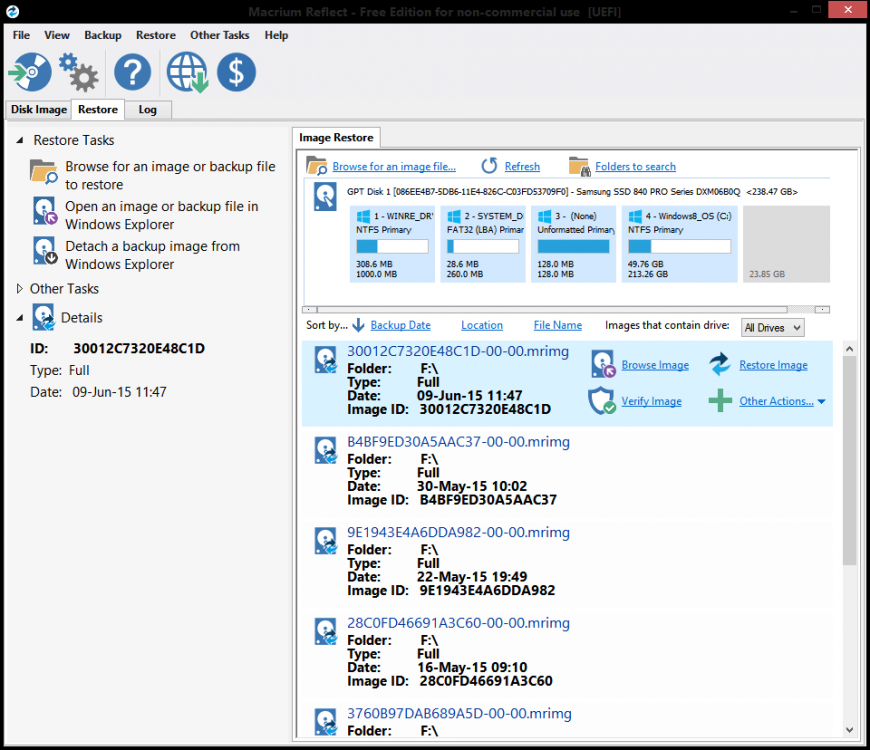Image resolution: width=870 pixels, height=750 pixels.
Task: Click the circular arrow Refresh icon
Action: [x=489, y=166]
